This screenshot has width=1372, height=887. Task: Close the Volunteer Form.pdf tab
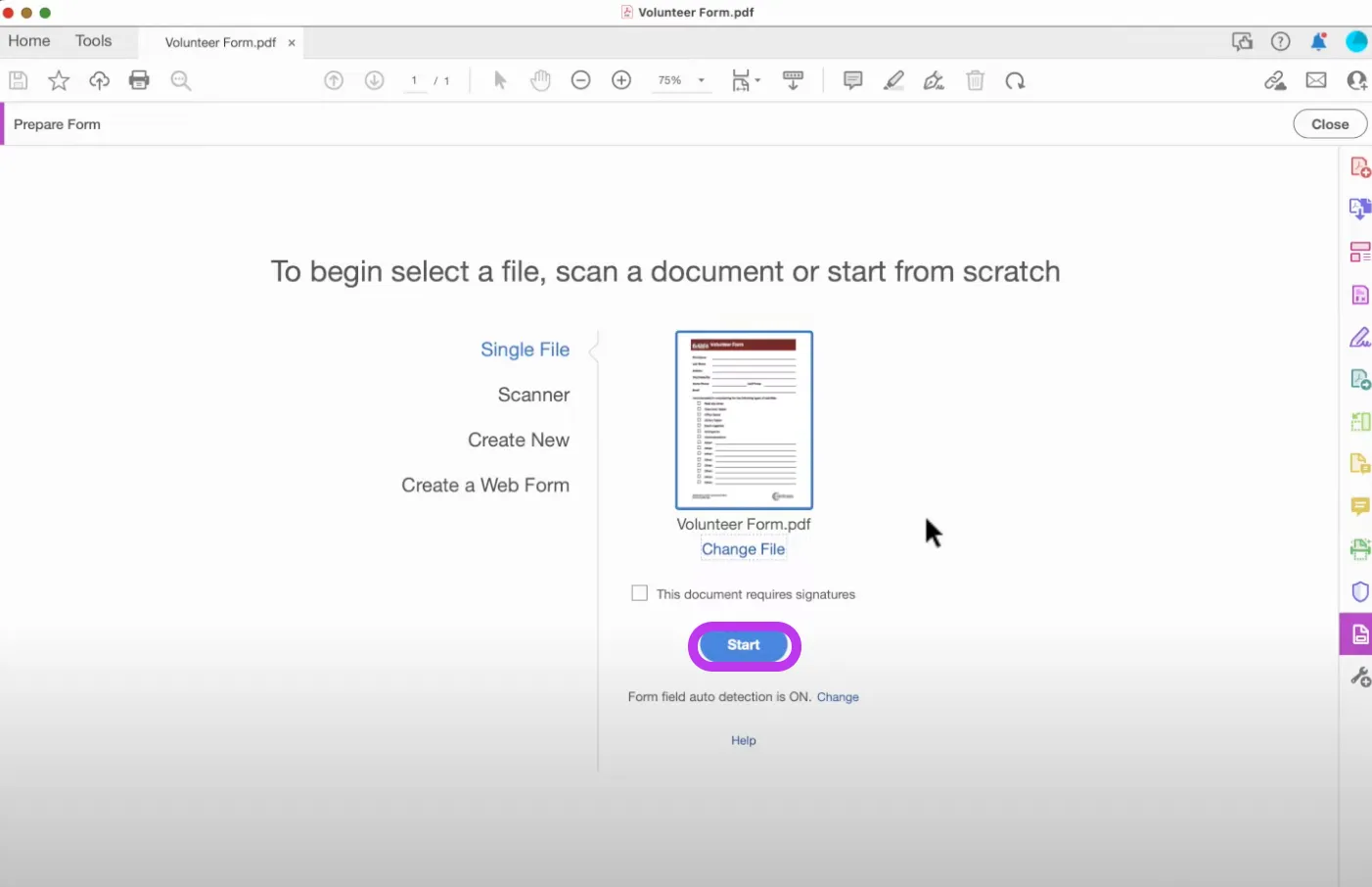click(x=292, y=42)
